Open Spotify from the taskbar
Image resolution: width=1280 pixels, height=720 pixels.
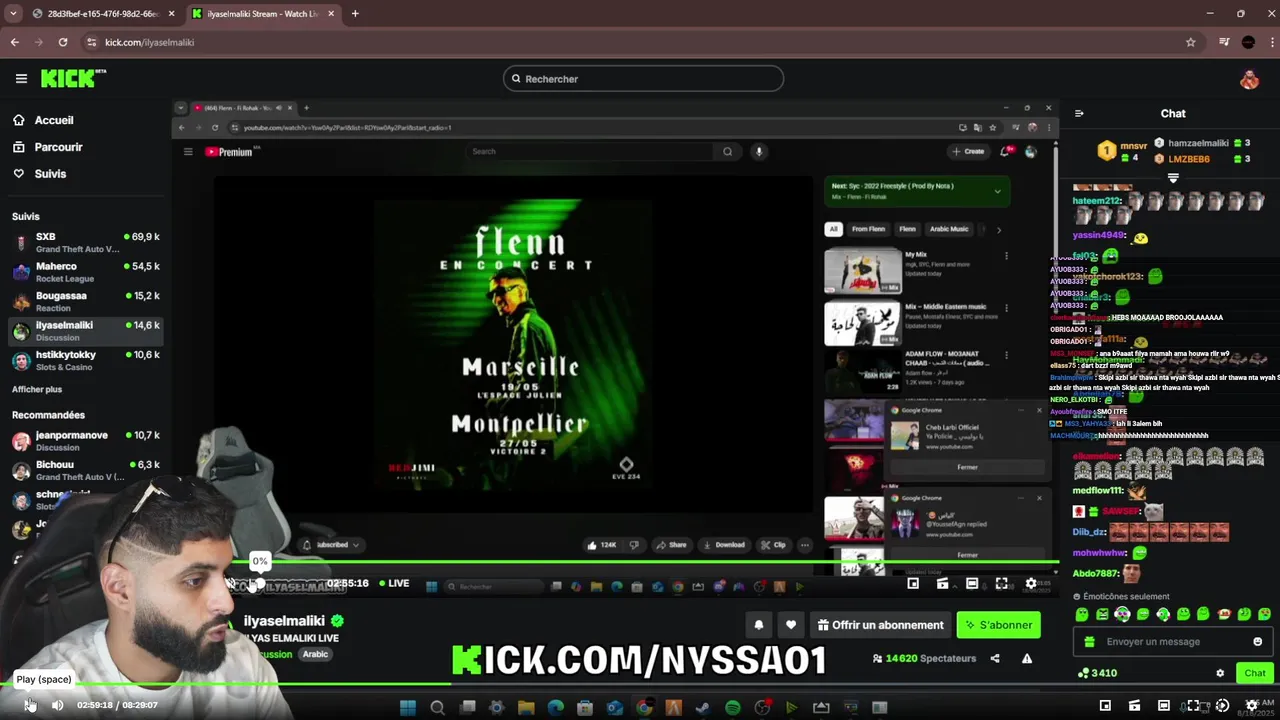click(732, 707)
